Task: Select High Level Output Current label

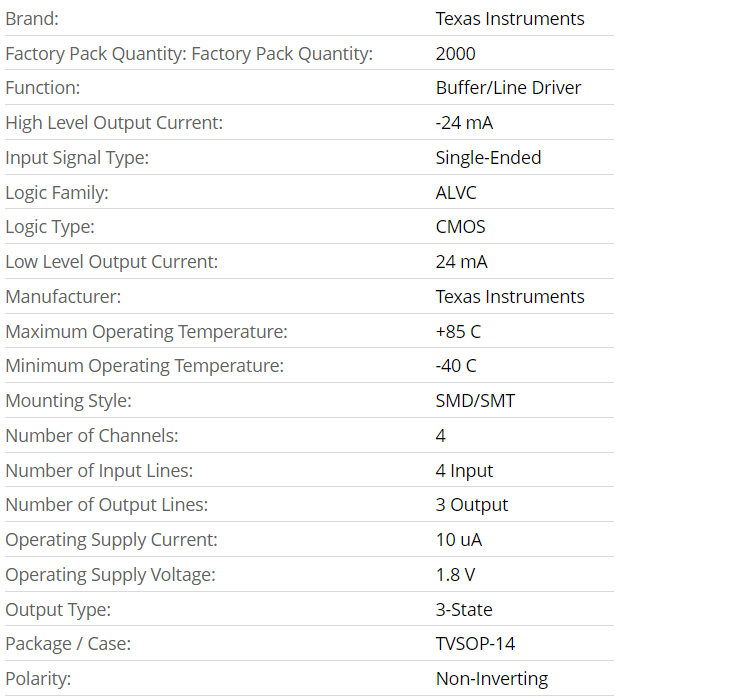Action: [x=114, y=123]
